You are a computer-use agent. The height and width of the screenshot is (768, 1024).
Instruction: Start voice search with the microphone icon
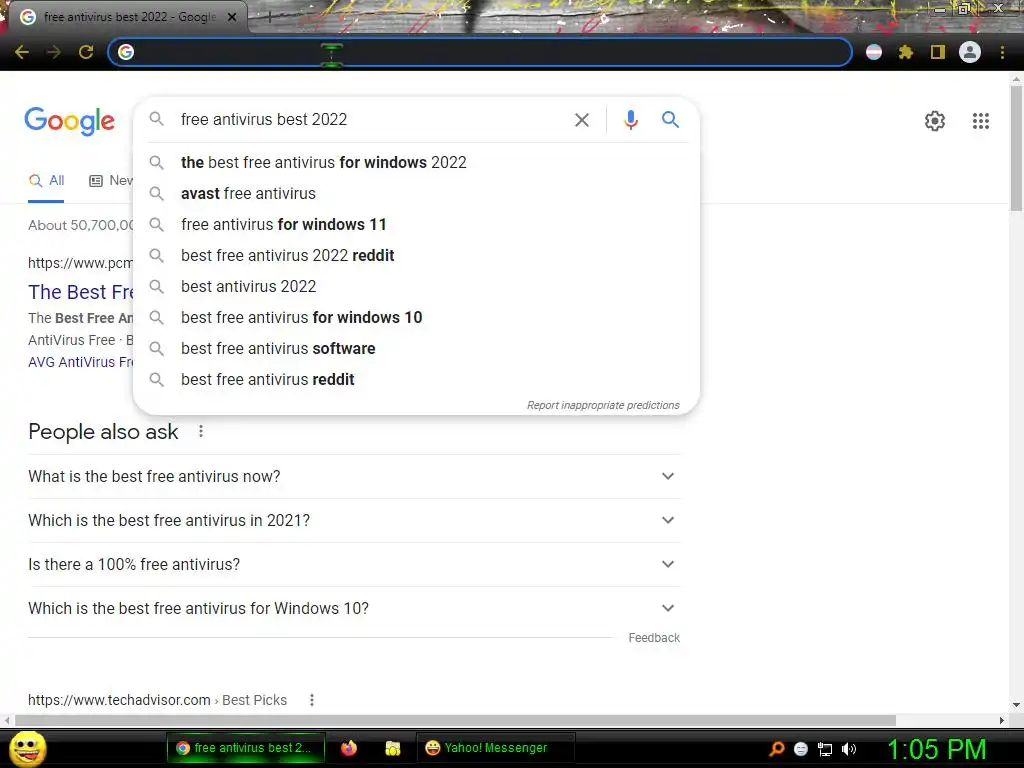click(x=630, y=120)
